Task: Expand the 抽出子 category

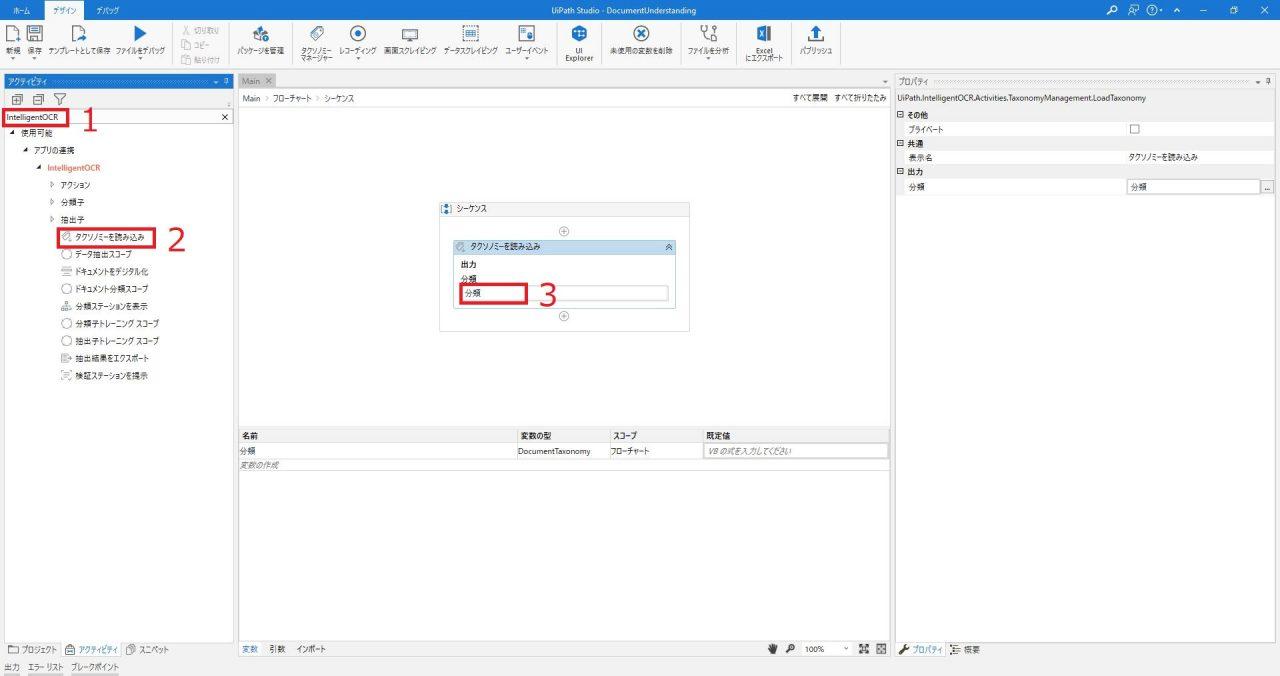Action: pos(52,219)
